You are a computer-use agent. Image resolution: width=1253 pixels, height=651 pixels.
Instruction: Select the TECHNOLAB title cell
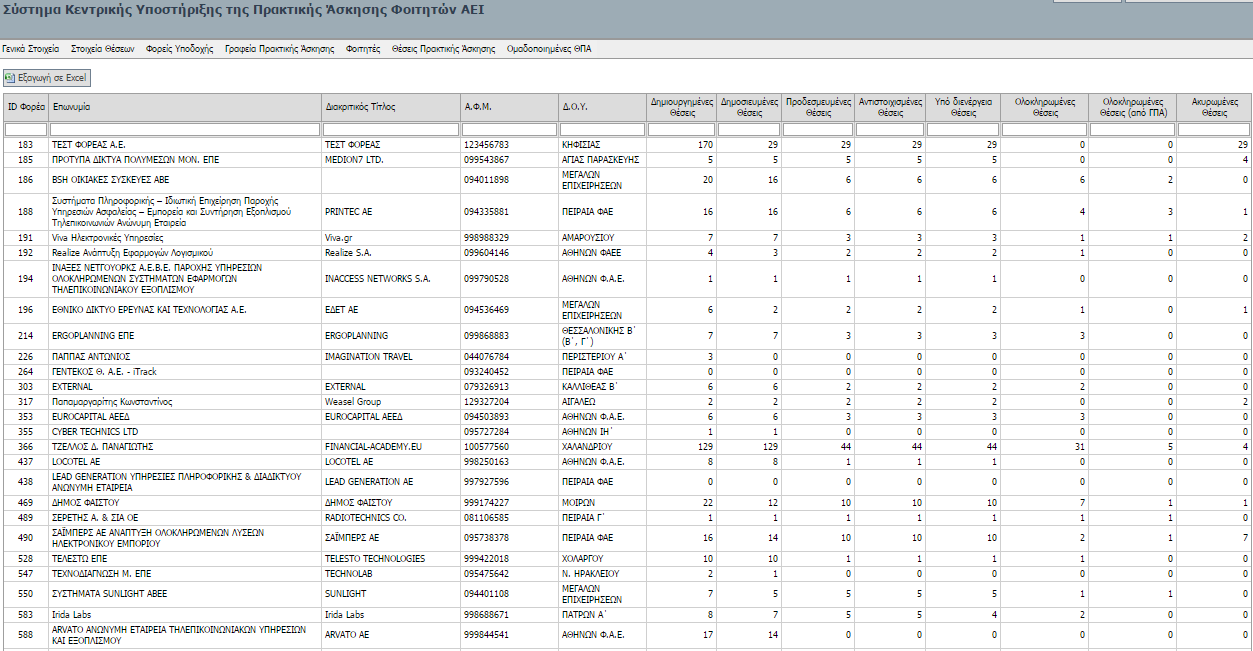point(391,573)
